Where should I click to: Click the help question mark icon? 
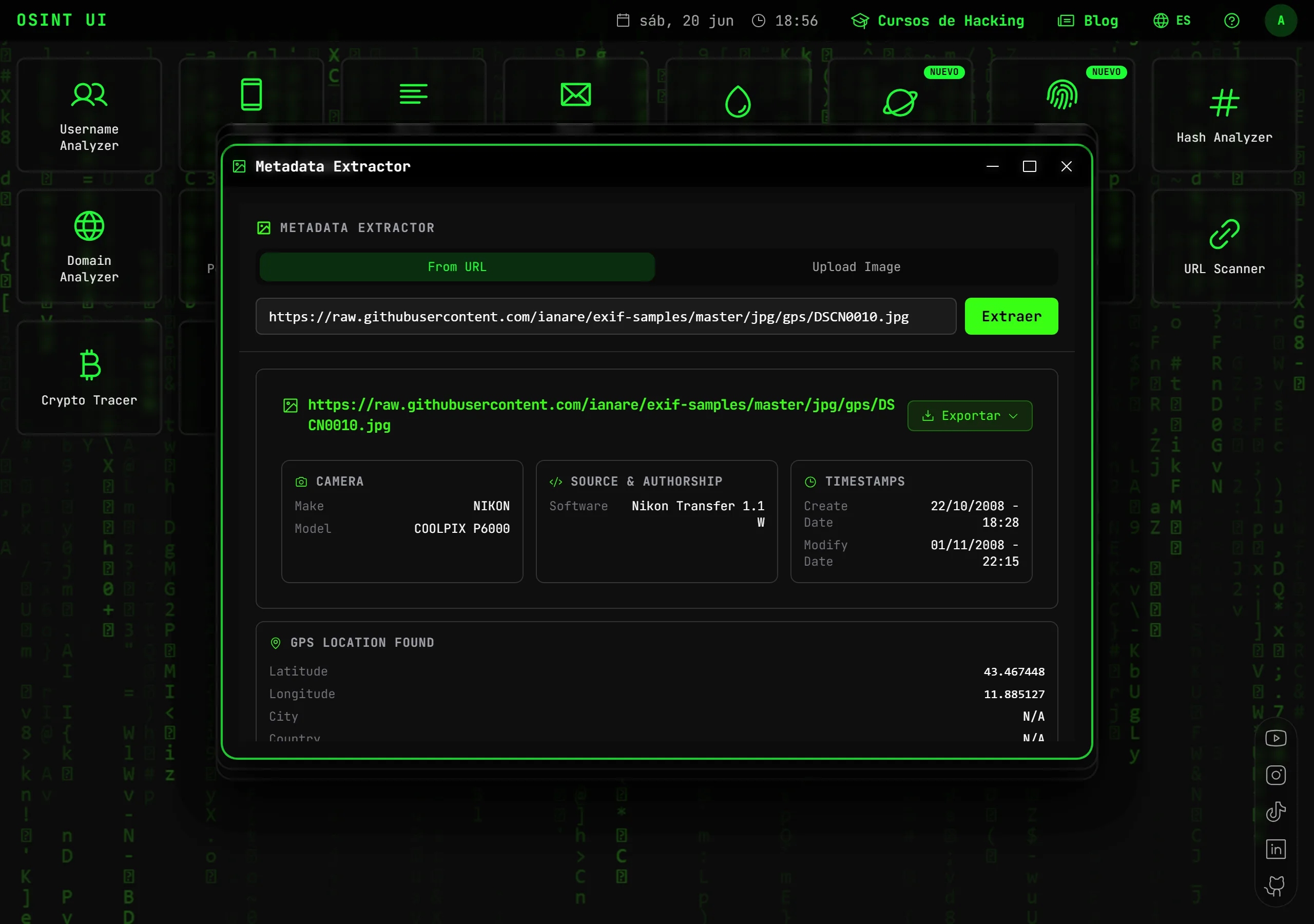pyautogui.click(x=1231, y=21)
